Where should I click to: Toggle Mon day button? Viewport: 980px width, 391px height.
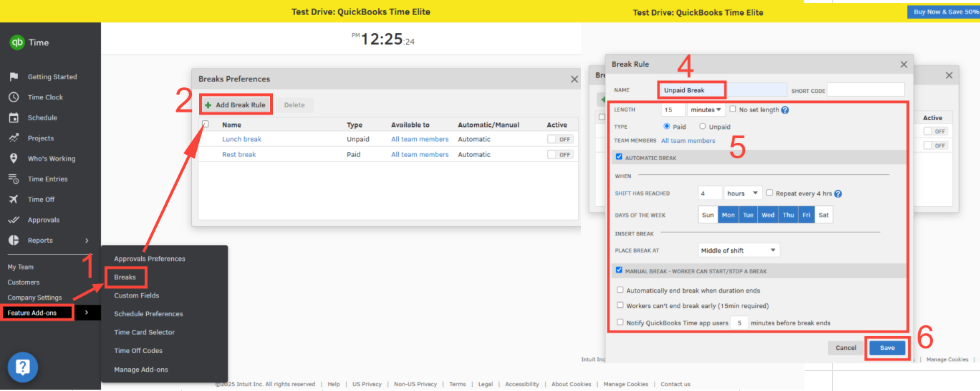tap(728, 215)
